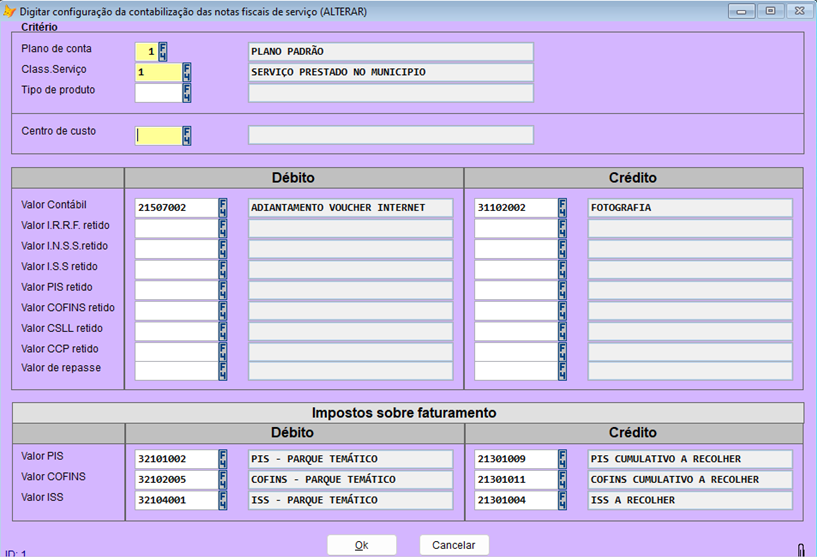This screenshot has height=557, width=817.
Task: Open F4 lookup for Class.Serviço field
Action: click(187, 72)
